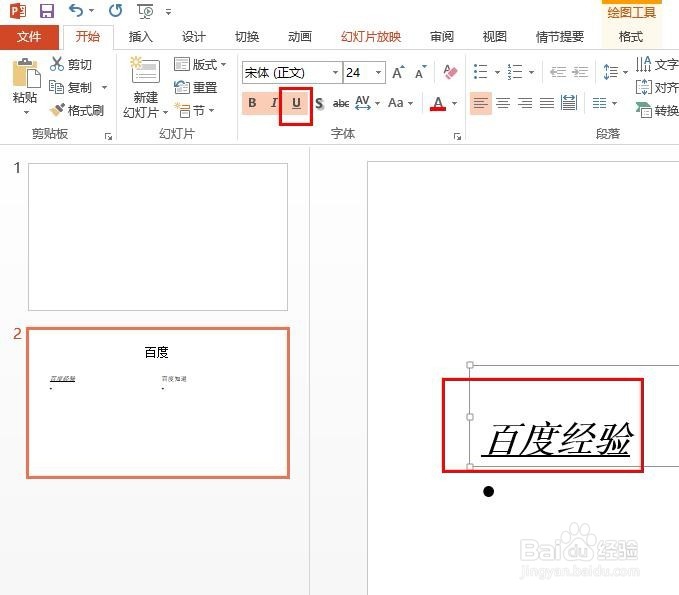The width and height of the screenshot is (679, 595).
Task: Apply bullet list icon
Action: coord(481,71)
